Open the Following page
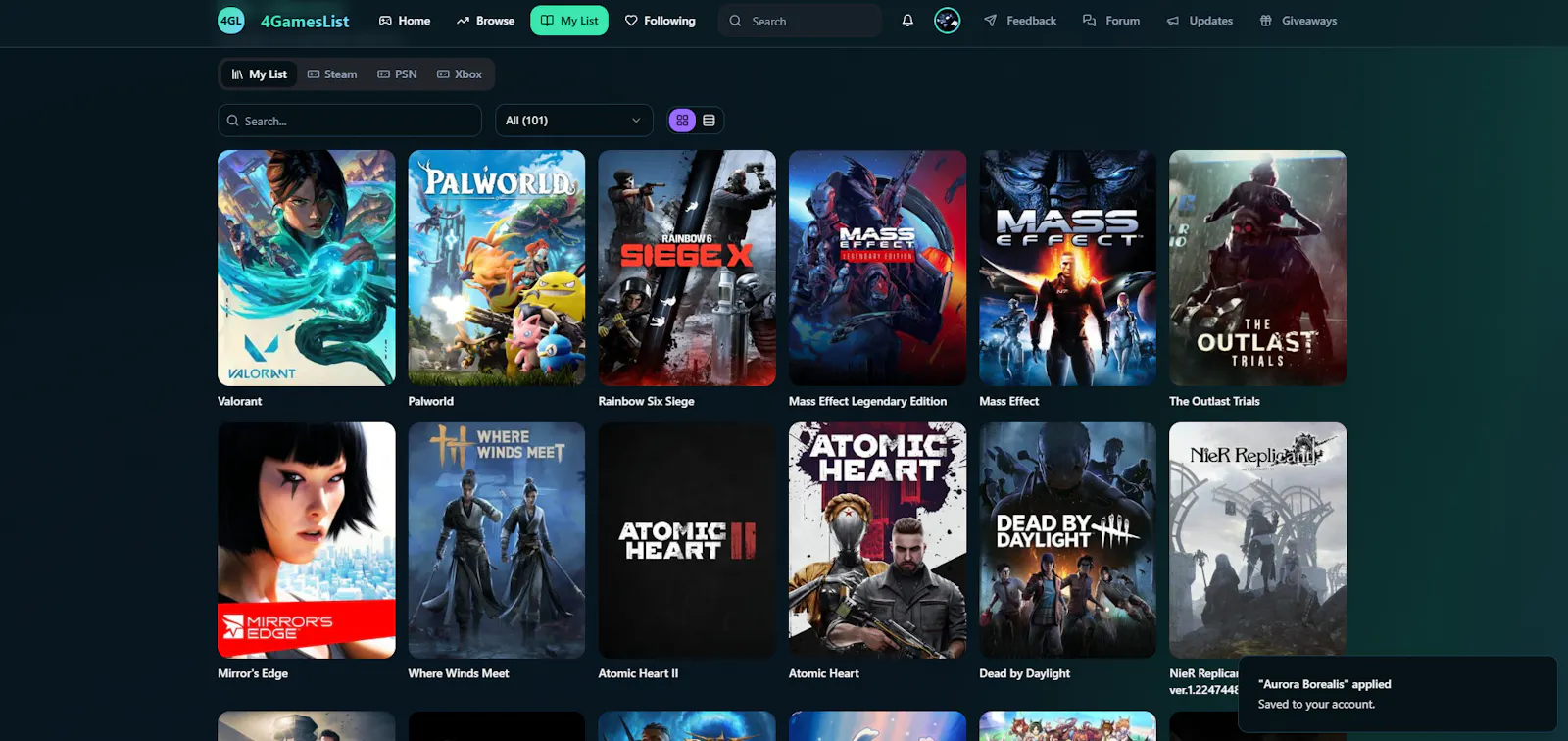Image resolution: width=1568 pixels, height=741 pixels. [661, 21]
